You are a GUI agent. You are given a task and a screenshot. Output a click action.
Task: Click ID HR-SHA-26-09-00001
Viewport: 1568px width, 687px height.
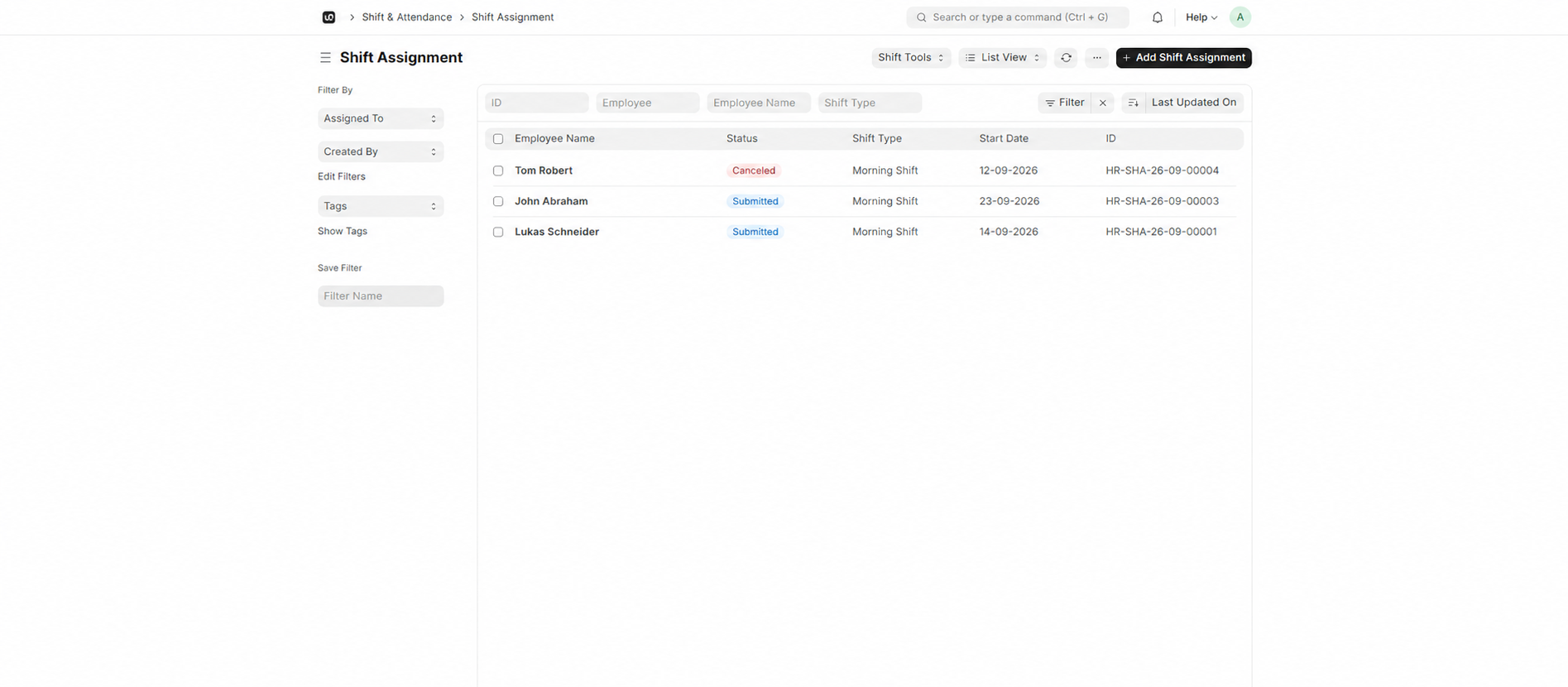pyautogui.click(x=1162, y=232)
